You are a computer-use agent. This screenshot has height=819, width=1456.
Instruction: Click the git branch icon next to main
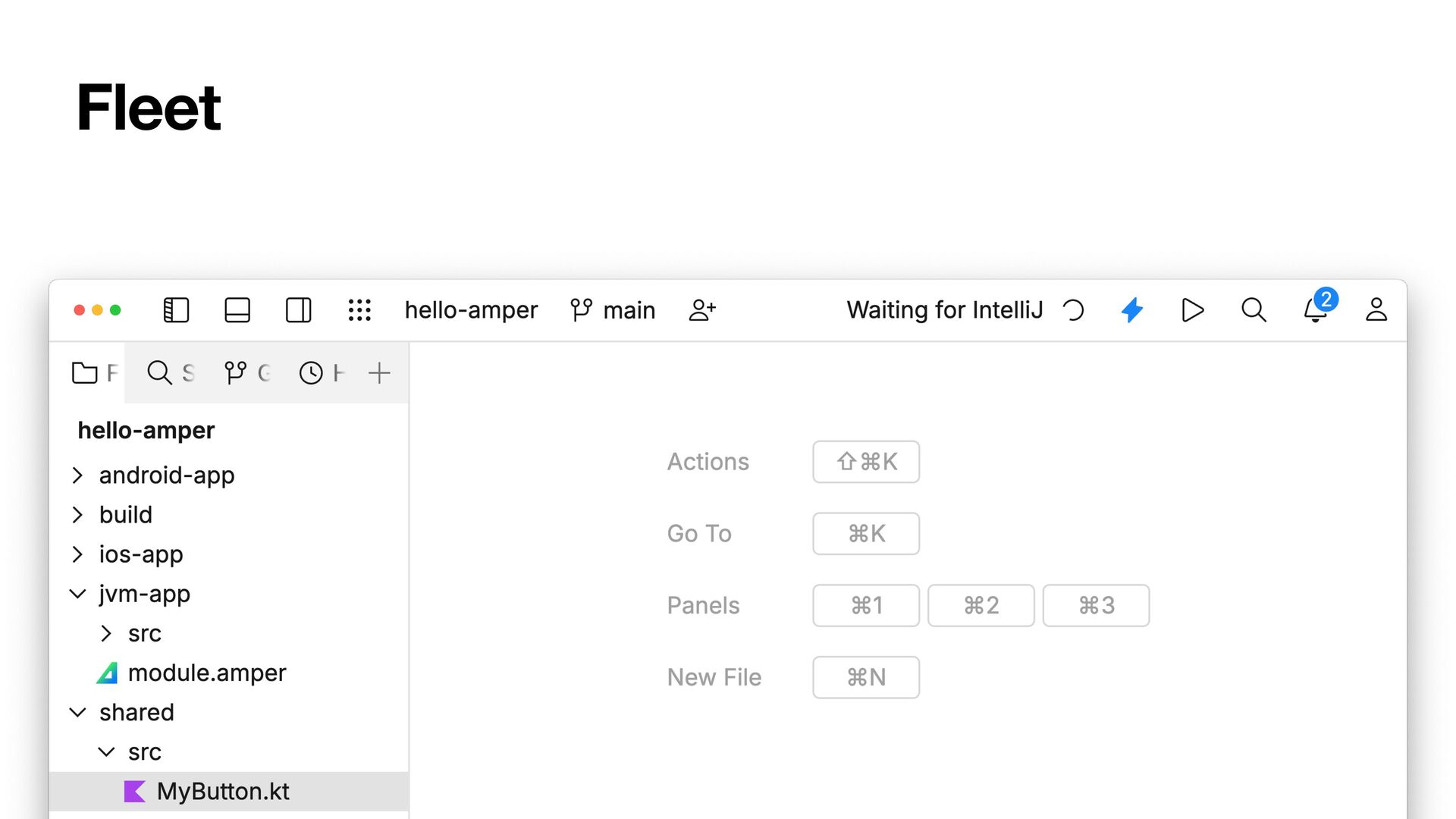[x=582, y=310]
